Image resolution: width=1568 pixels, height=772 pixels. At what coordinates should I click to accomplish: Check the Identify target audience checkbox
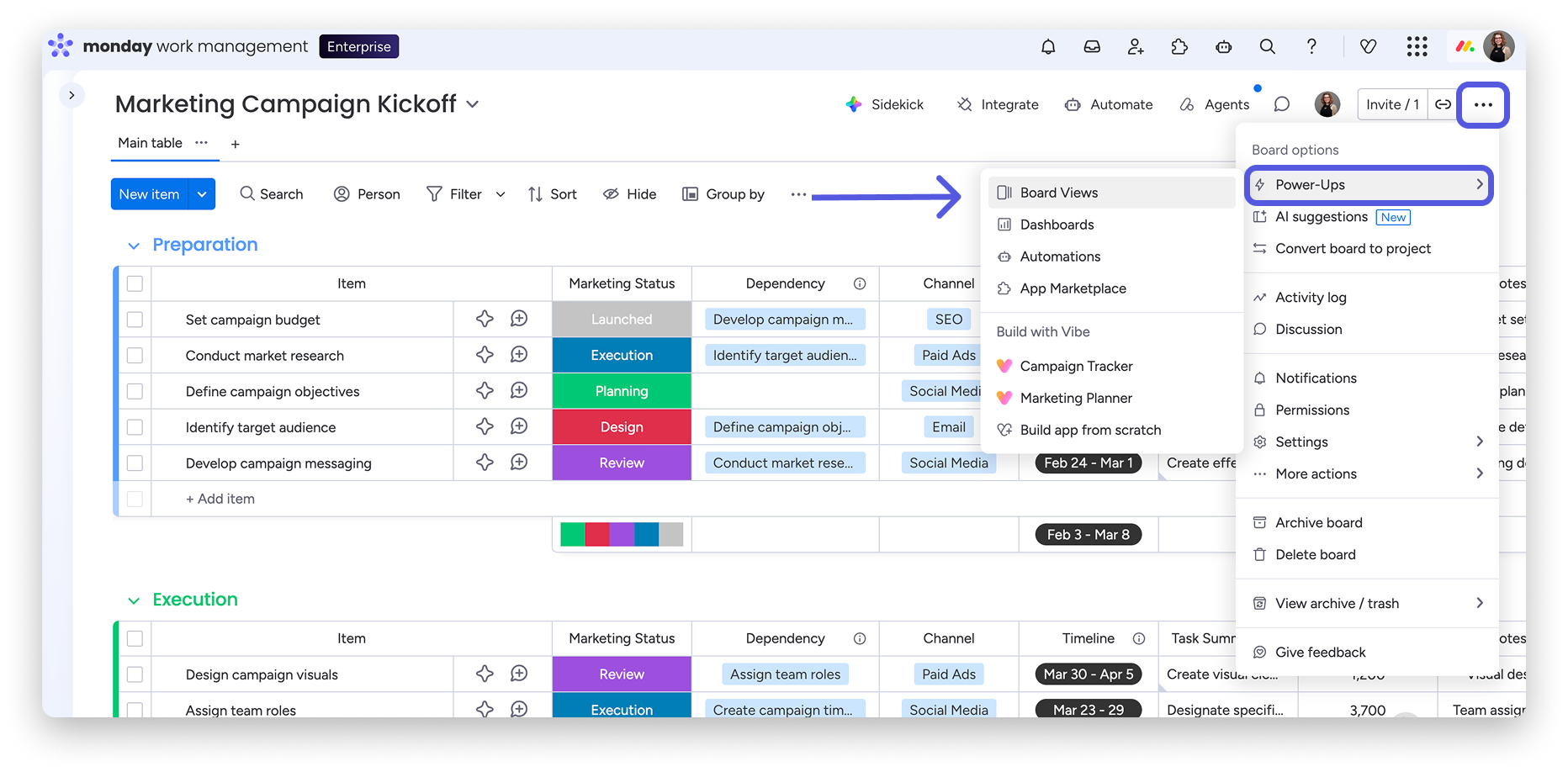[x=135, y=427]
